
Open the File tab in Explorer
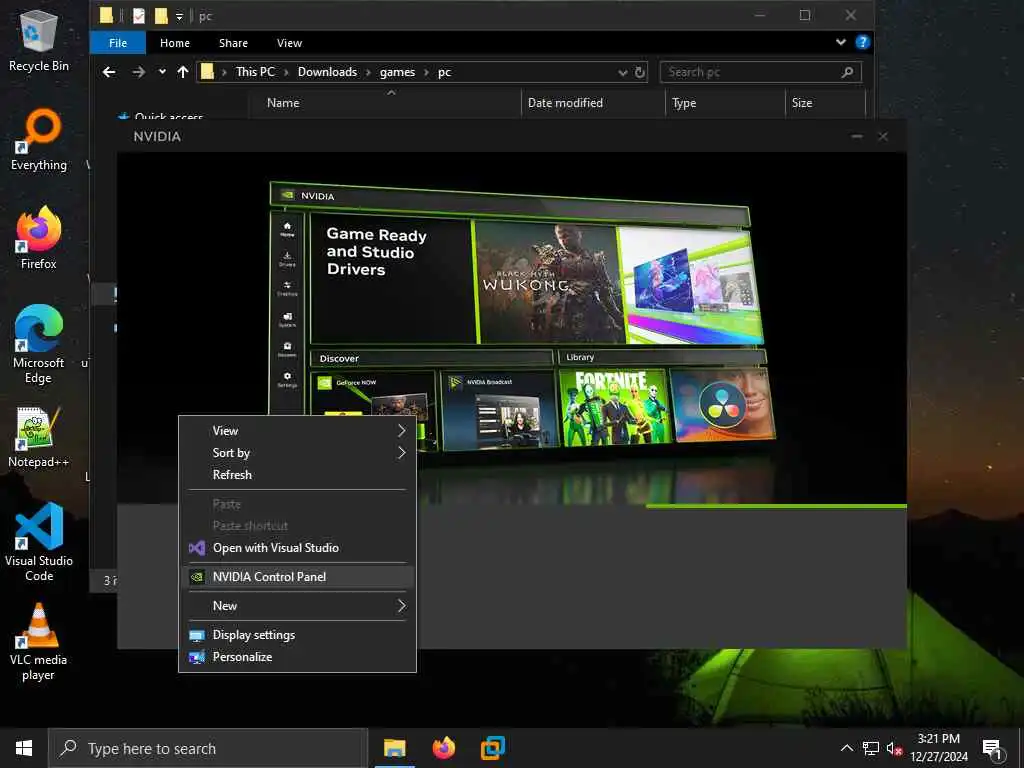tap(118, 43)
